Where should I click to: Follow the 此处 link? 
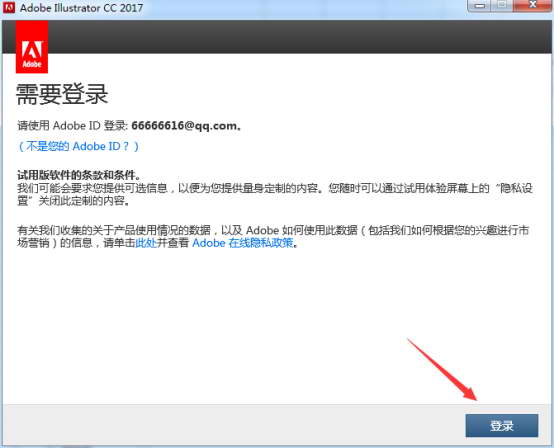click(146, 243)
